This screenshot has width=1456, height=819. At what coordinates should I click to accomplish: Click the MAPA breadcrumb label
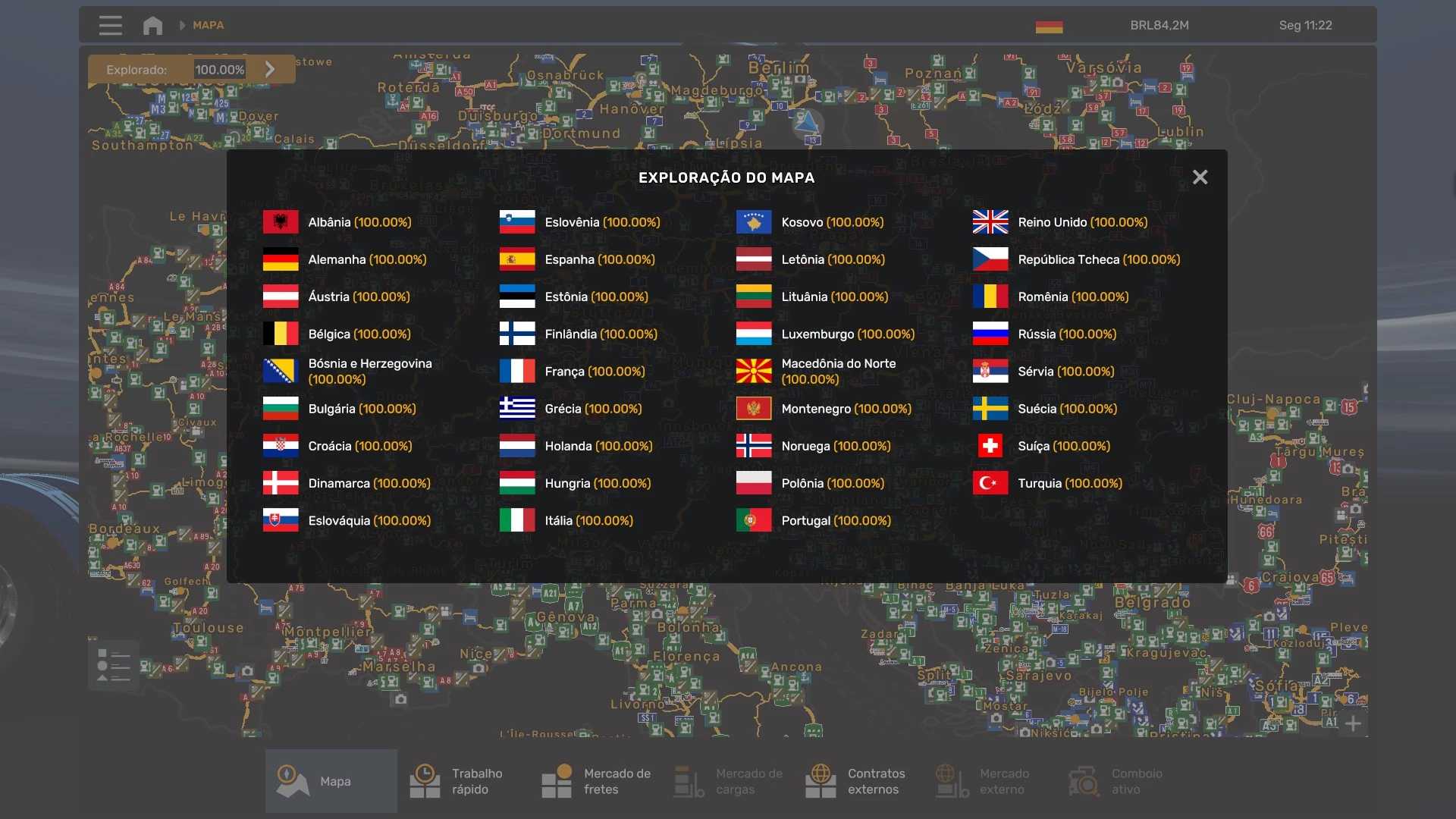(x=208, y=25)
